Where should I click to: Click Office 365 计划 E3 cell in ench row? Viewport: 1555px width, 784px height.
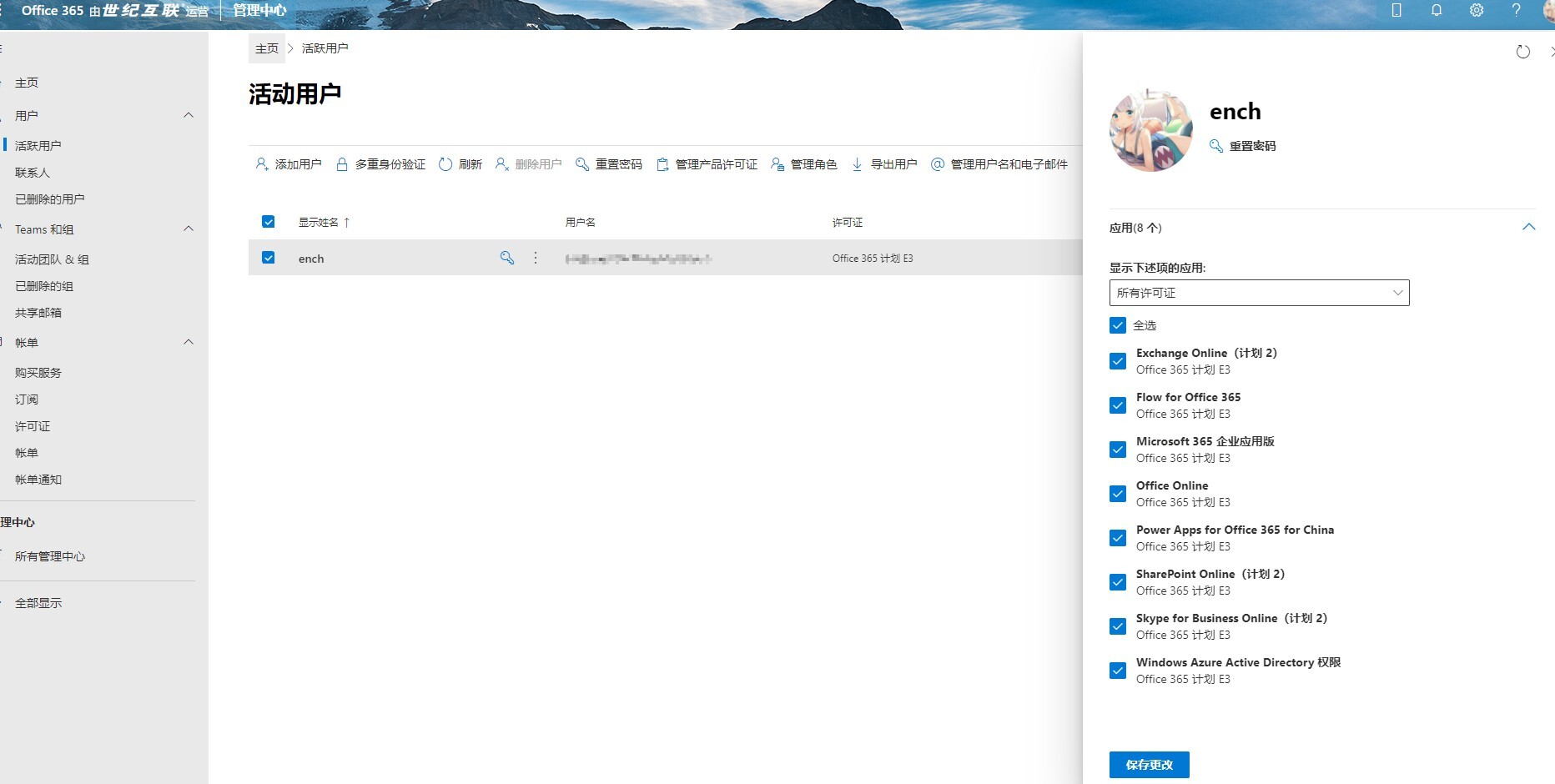point(873,259)
